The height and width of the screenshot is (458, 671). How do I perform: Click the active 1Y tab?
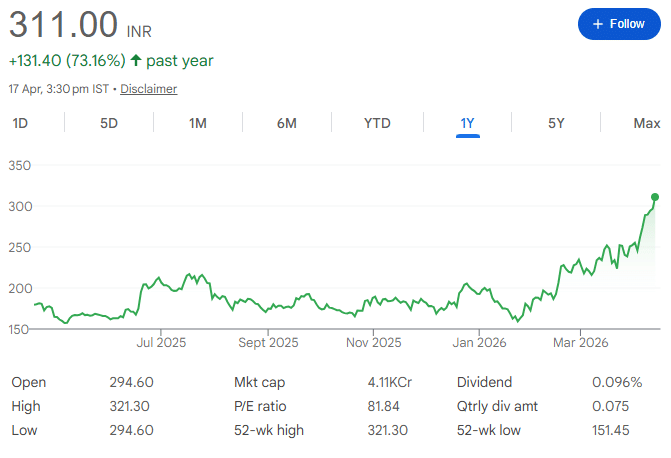467,123
